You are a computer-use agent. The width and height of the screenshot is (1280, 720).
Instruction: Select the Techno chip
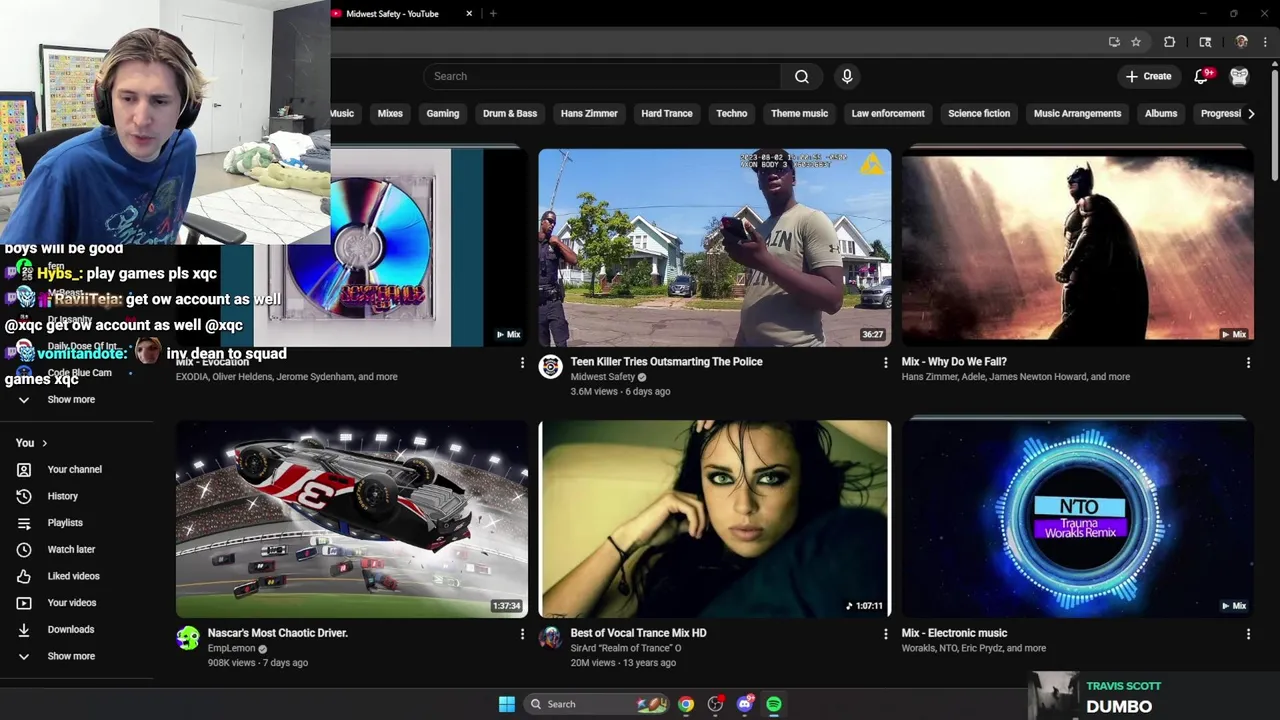(x=731, y=113)
